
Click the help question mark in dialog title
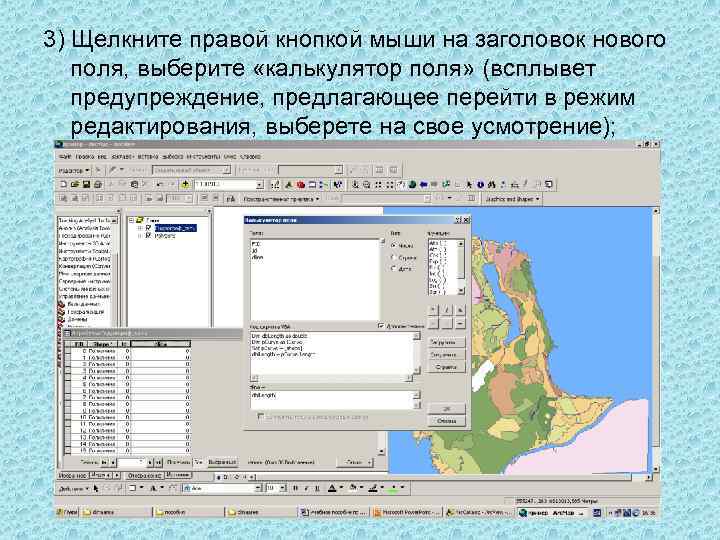[457, 220]
